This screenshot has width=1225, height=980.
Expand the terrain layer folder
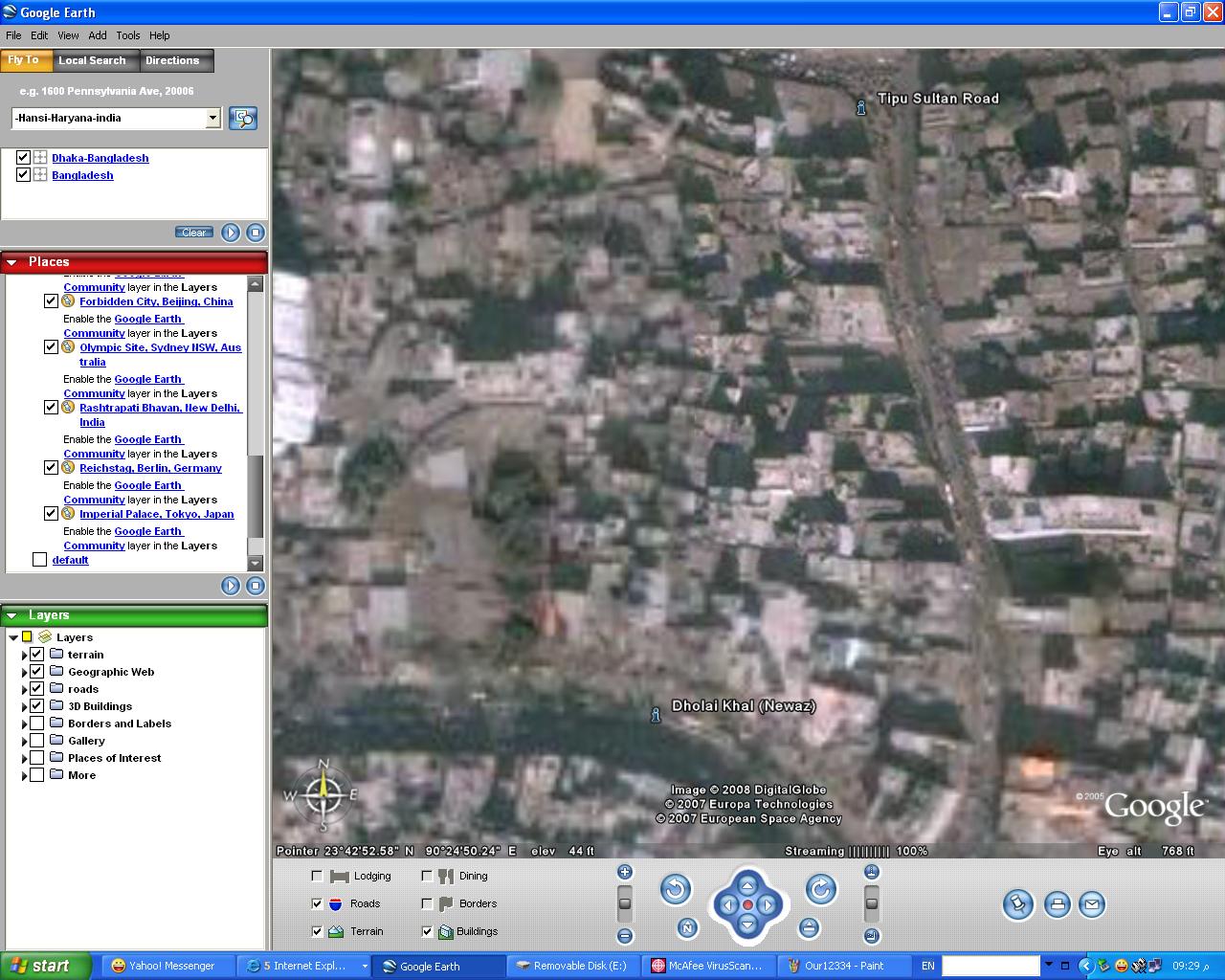pyautogui.click(x=24, y=655)
